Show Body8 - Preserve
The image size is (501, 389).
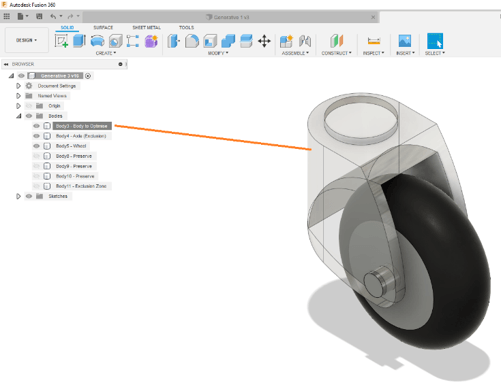[37, 156]
